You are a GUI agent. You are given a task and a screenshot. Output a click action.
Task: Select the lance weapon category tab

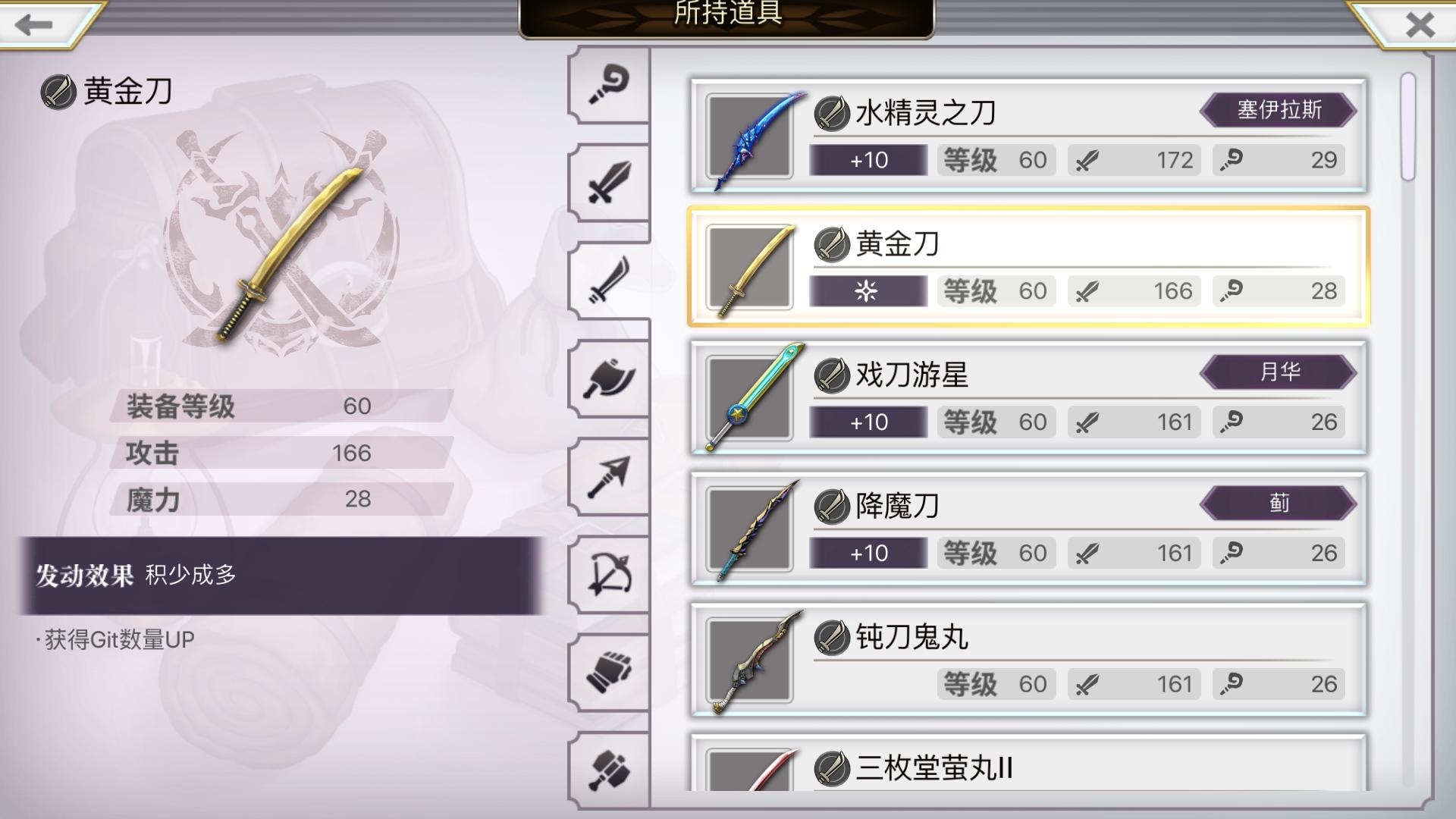(609, 477)
